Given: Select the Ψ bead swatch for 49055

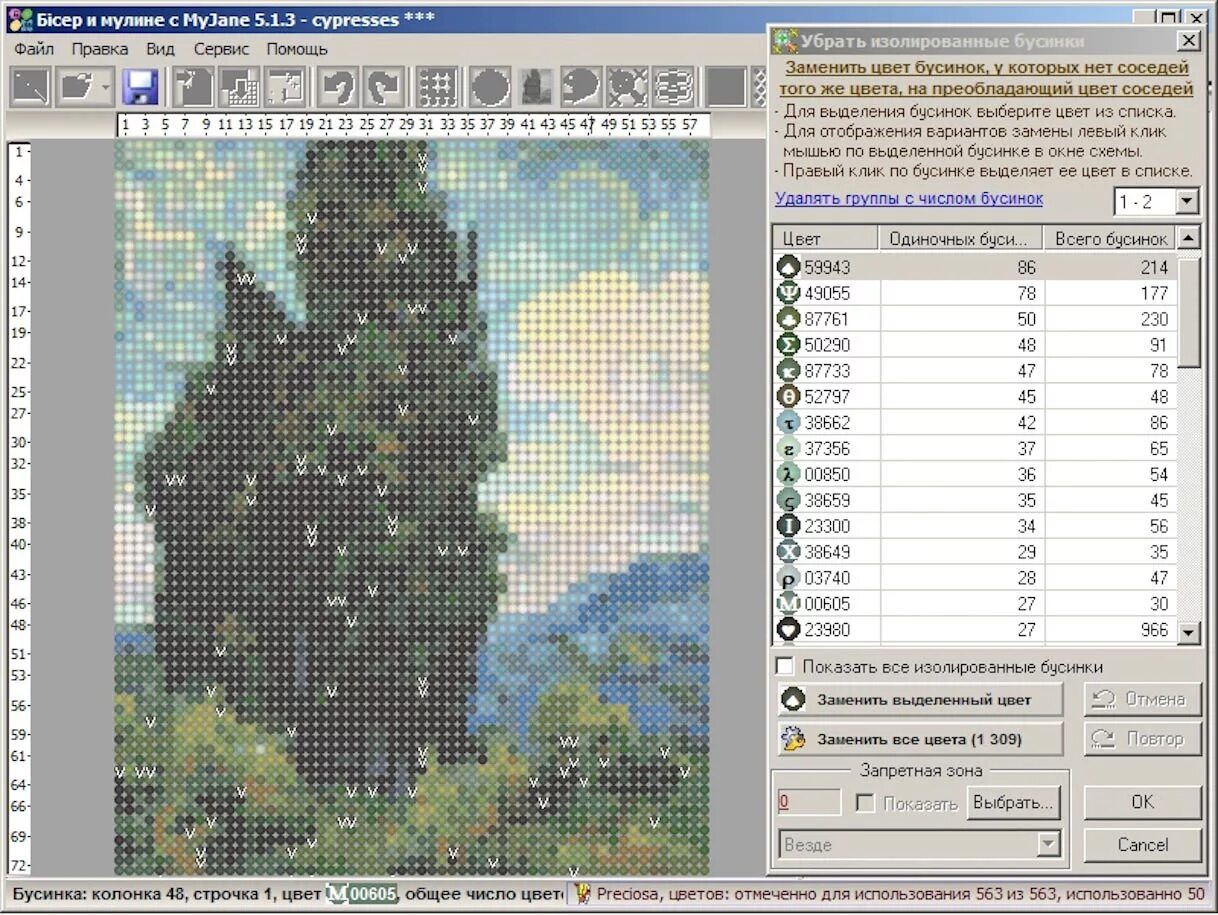Looking at the screenshot, I should pyautogui.click(x=789, y=293).
